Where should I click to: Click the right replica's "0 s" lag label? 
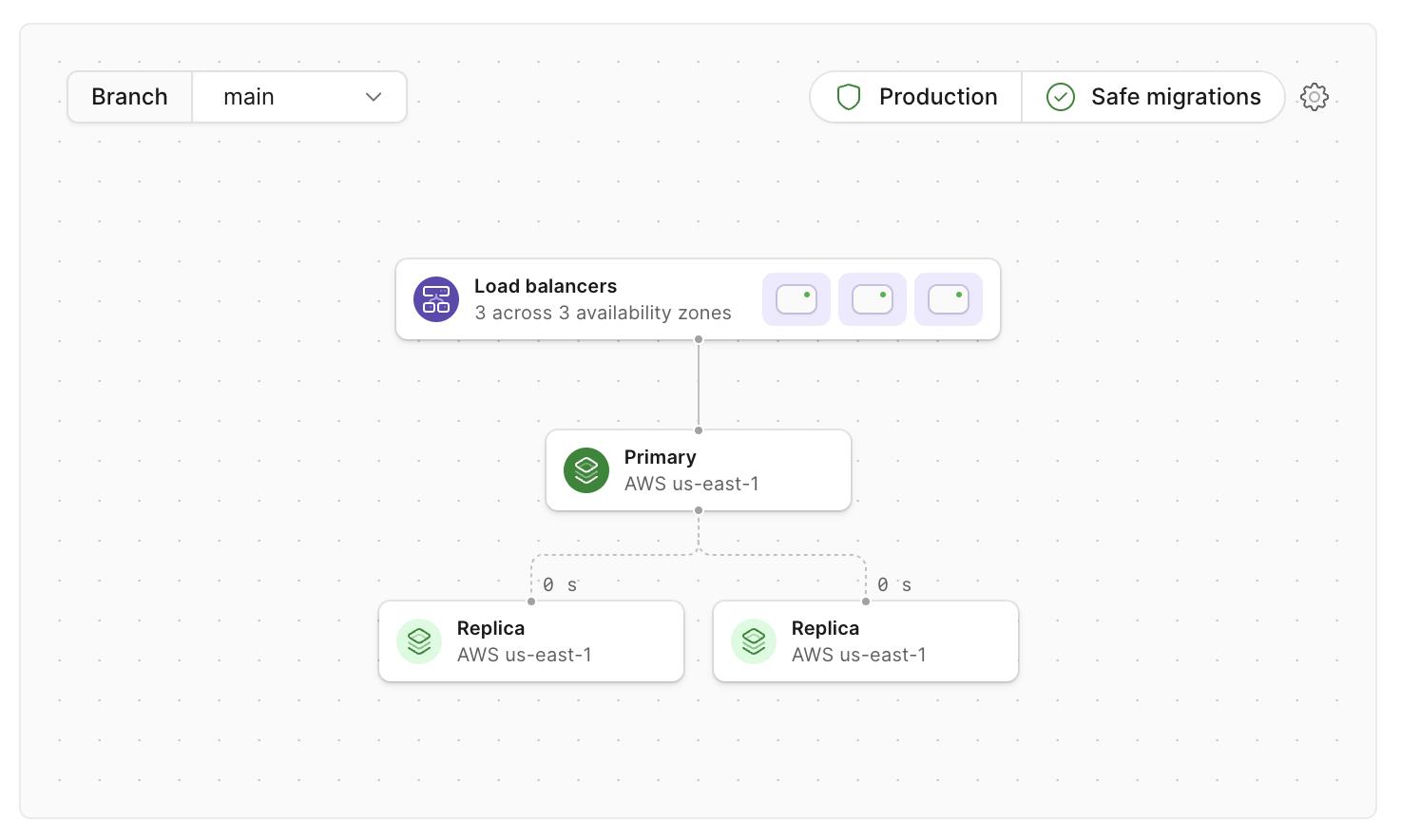[894, 585]
